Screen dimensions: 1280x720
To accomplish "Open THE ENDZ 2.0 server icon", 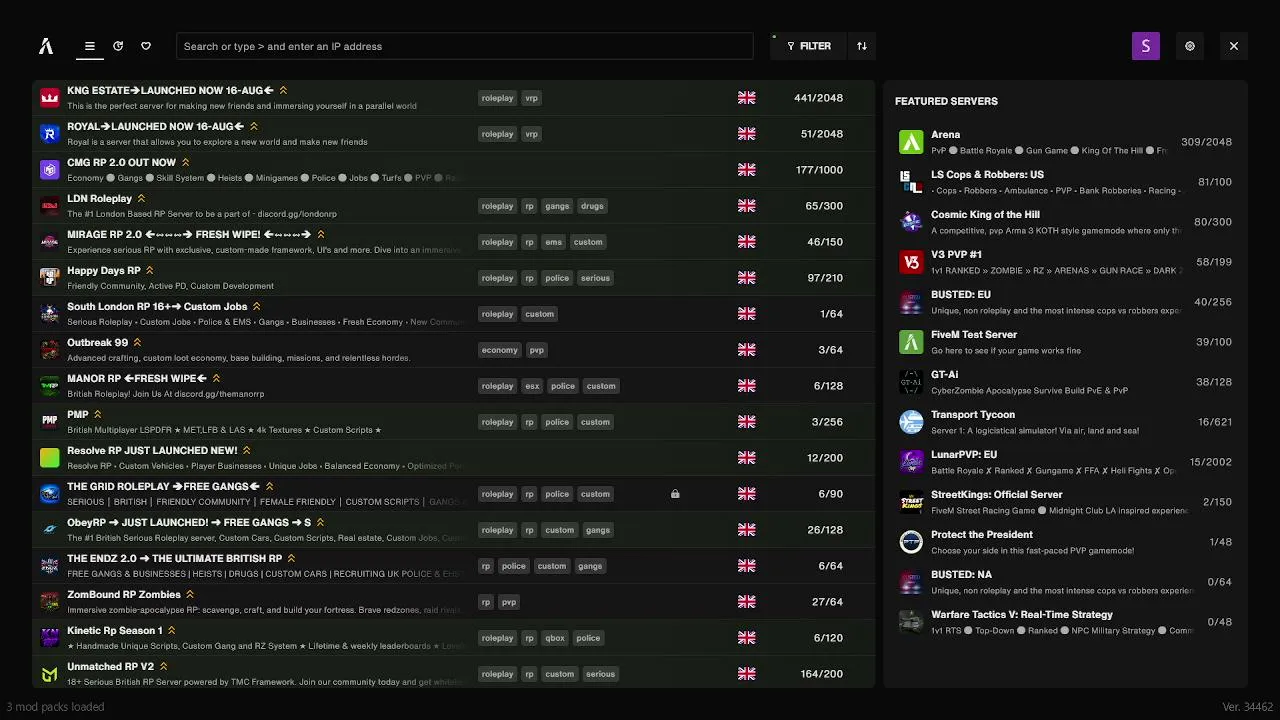I will pos(50,566).
